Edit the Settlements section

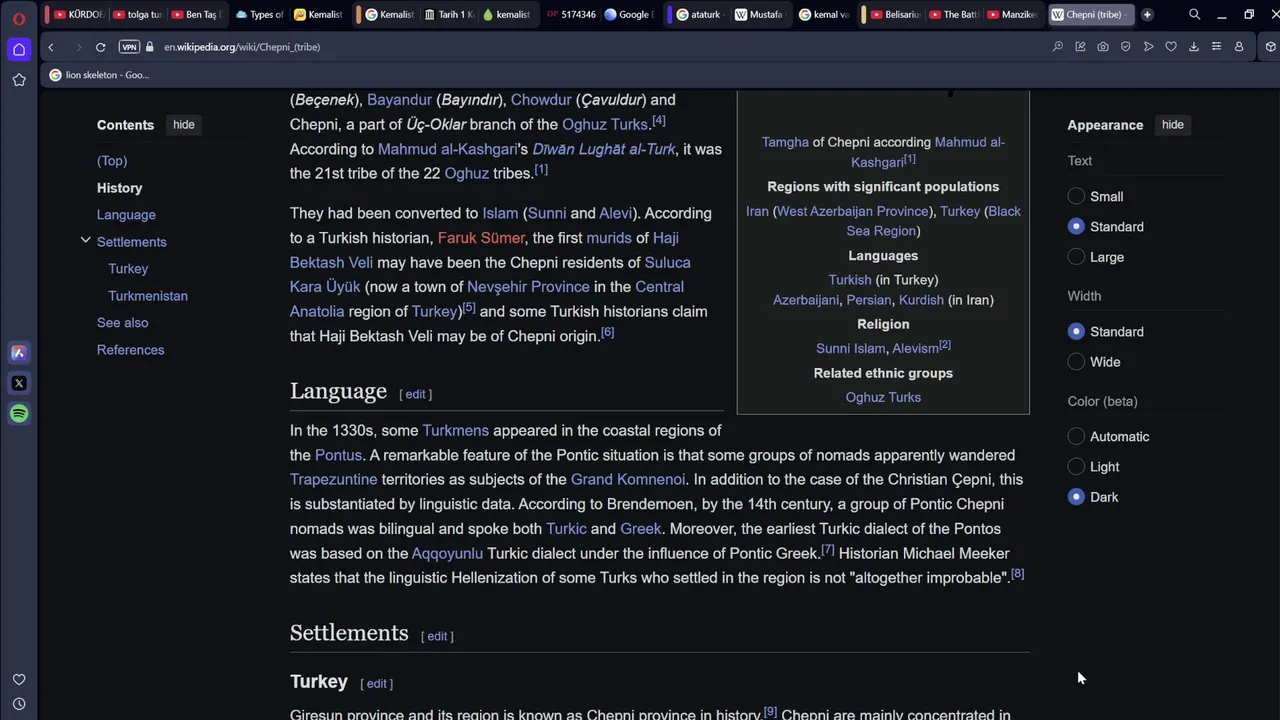pyautogui.click(x=438, y=636)
